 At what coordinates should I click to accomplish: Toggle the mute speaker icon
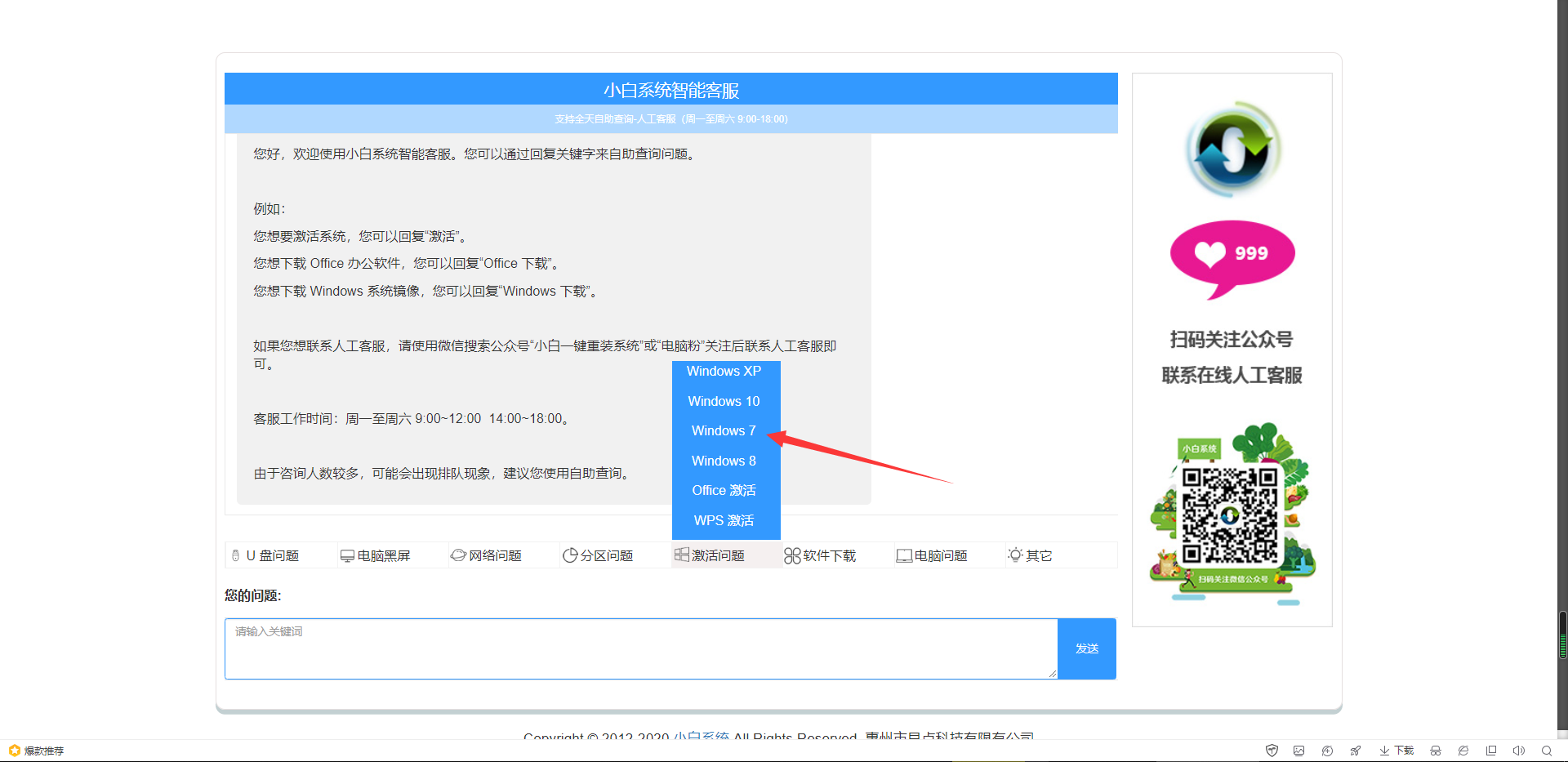[x=1519, y=751]
